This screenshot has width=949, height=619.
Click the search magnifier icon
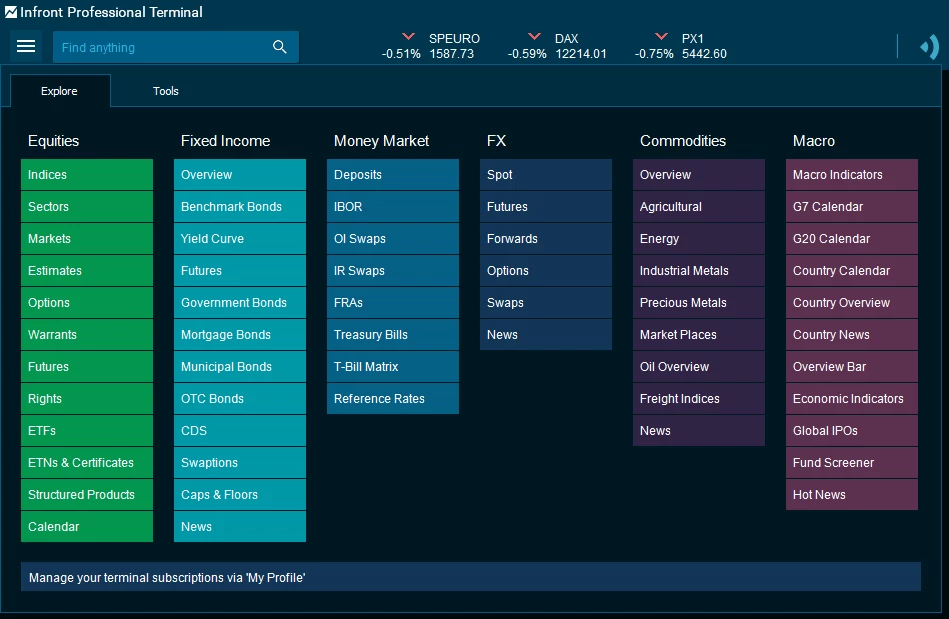(x=279, y=46)
